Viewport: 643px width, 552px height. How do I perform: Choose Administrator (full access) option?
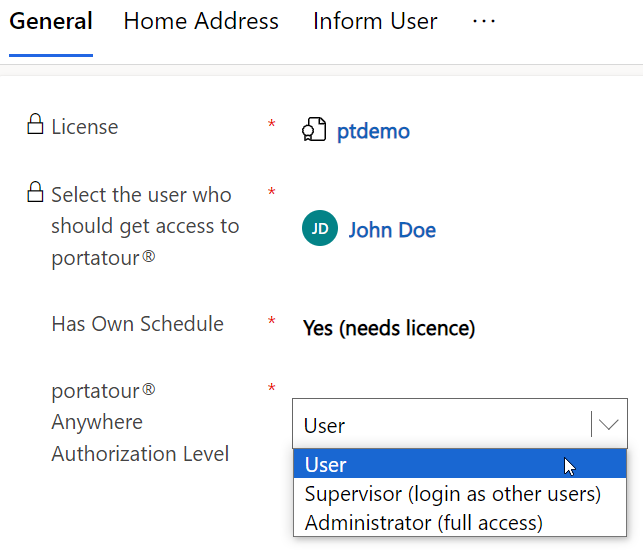click(x=460, y=522)
